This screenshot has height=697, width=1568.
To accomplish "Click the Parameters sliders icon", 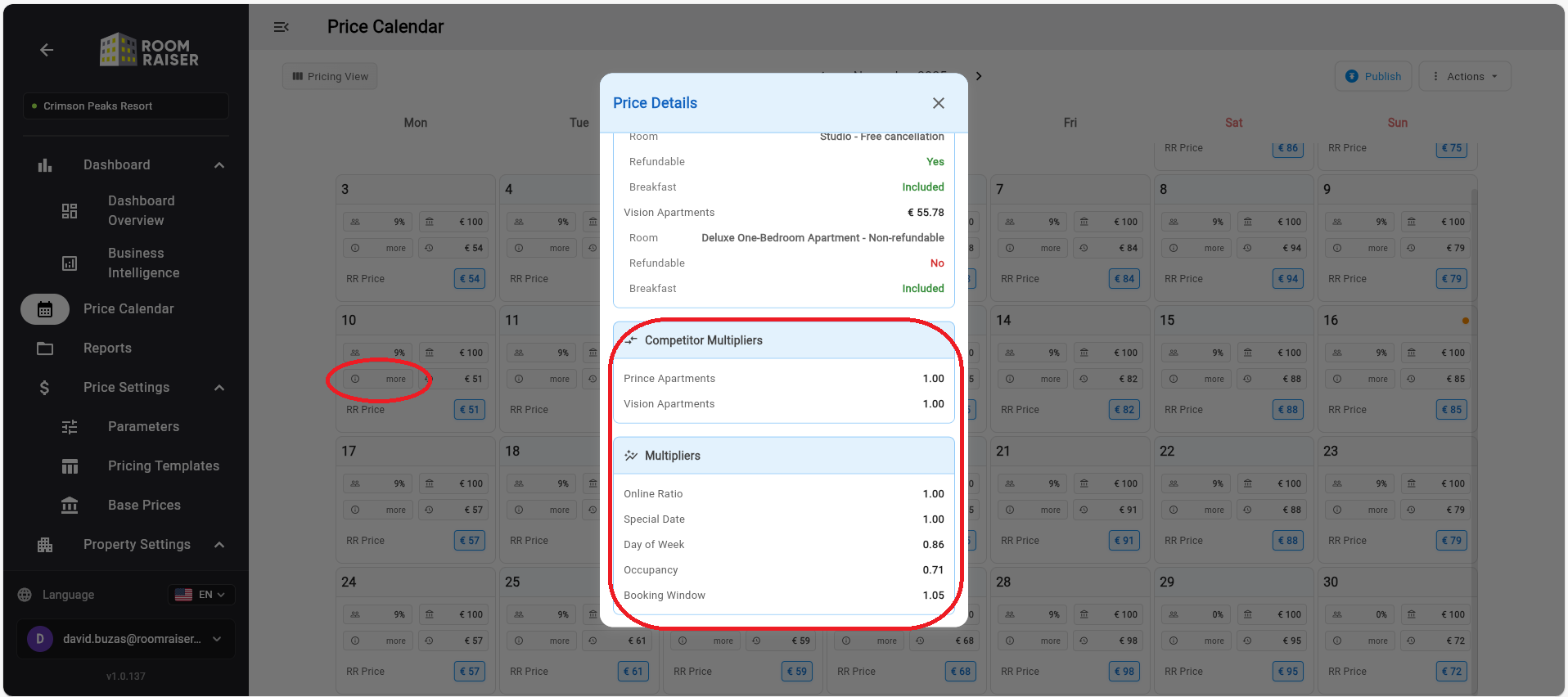I will (70, 427).
